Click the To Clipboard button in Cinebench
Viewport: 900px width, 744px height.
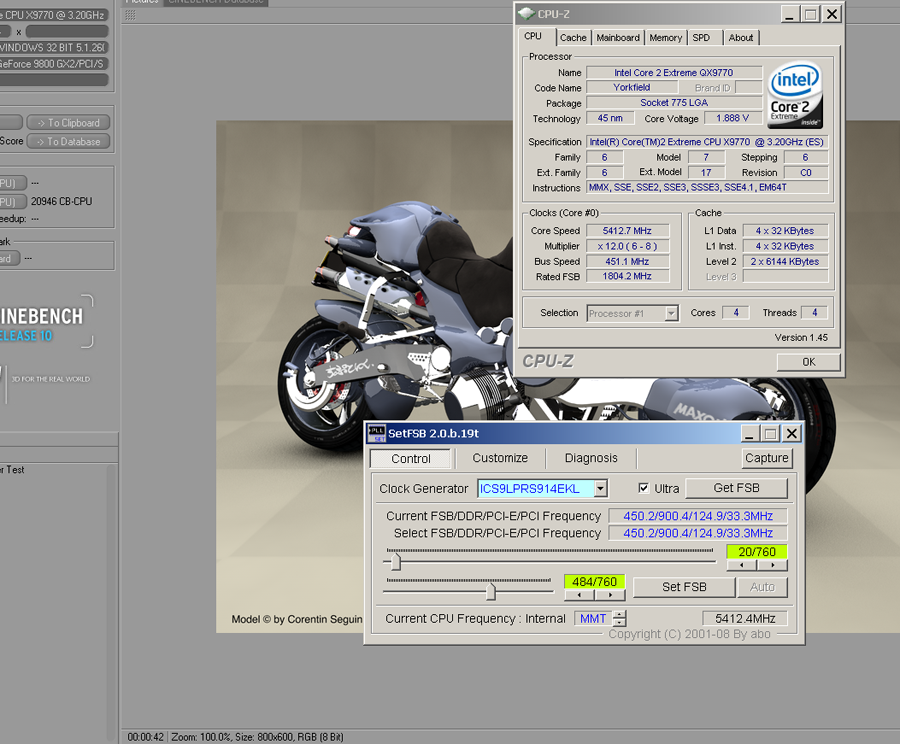click(68, 123)
